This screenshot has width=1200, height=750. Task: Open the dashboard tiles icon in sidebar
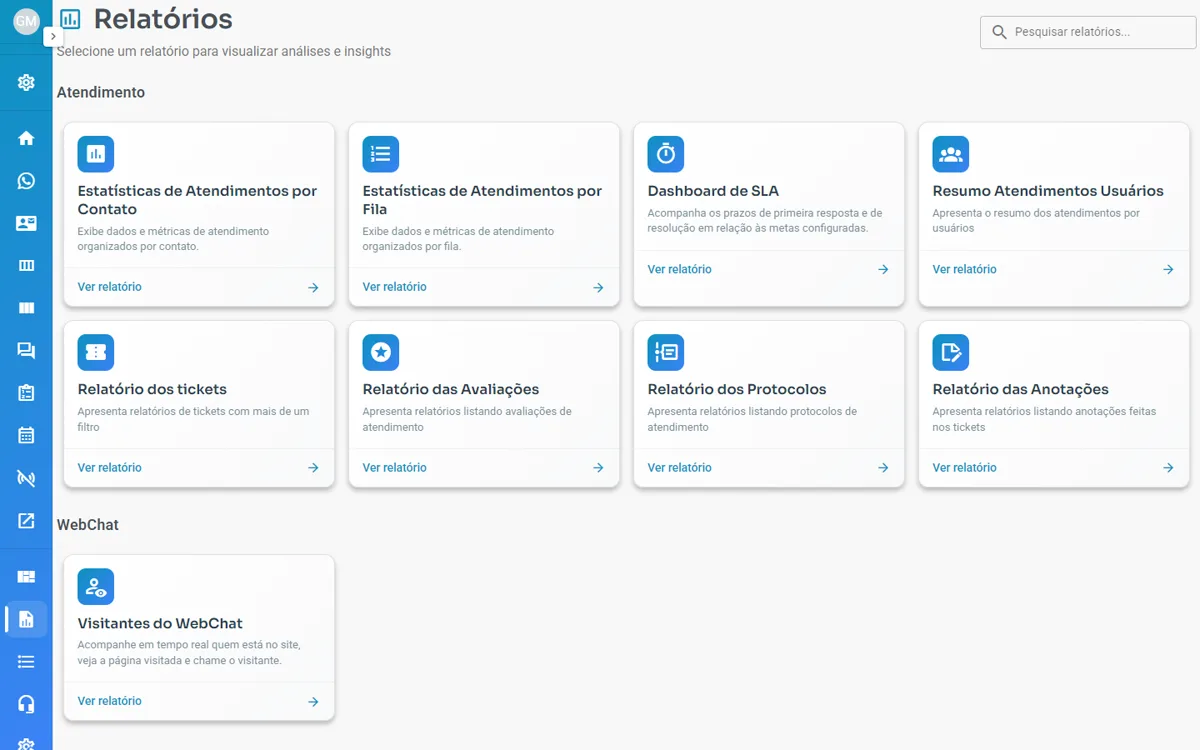click(x=26, y=576)
